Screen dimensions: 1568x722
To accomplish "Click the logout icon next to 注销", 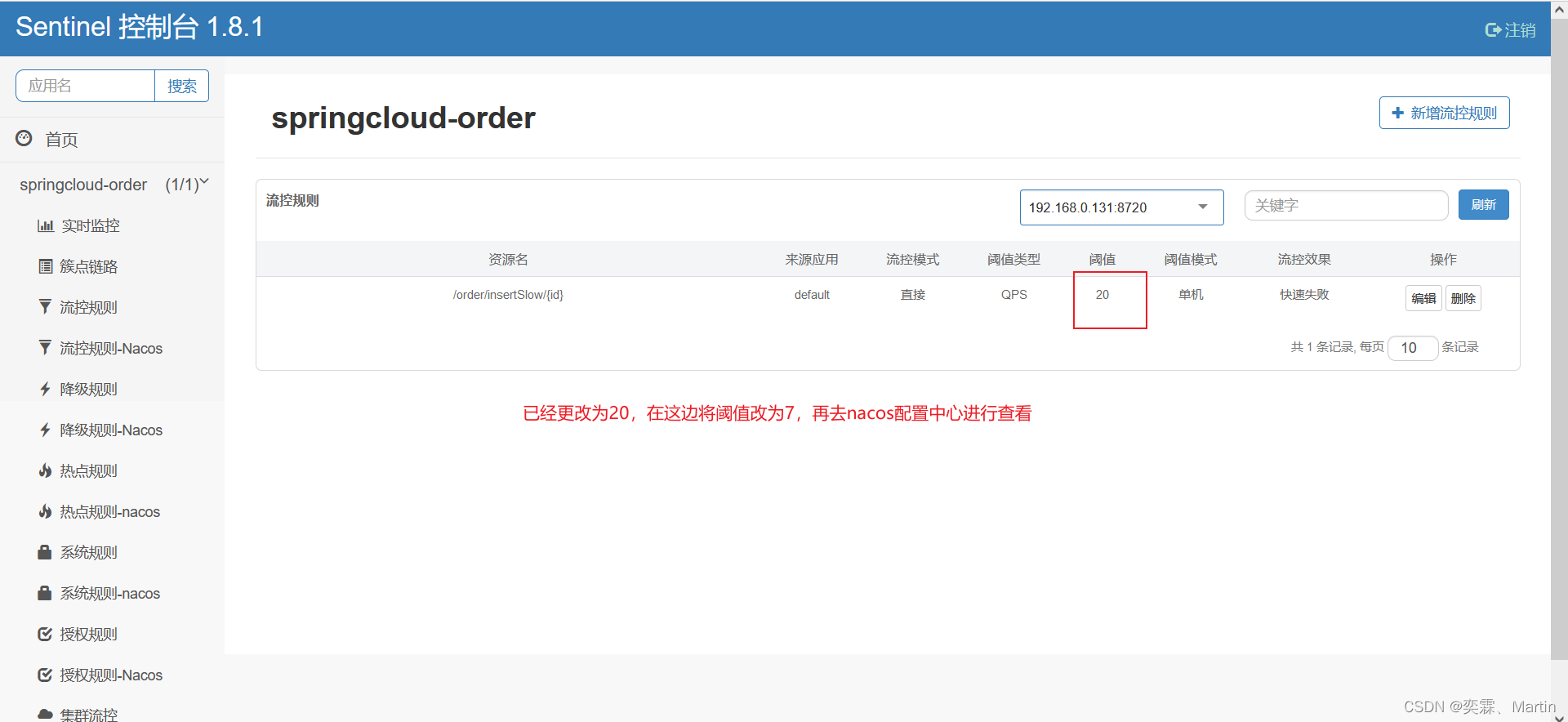I will (1493, 30).
